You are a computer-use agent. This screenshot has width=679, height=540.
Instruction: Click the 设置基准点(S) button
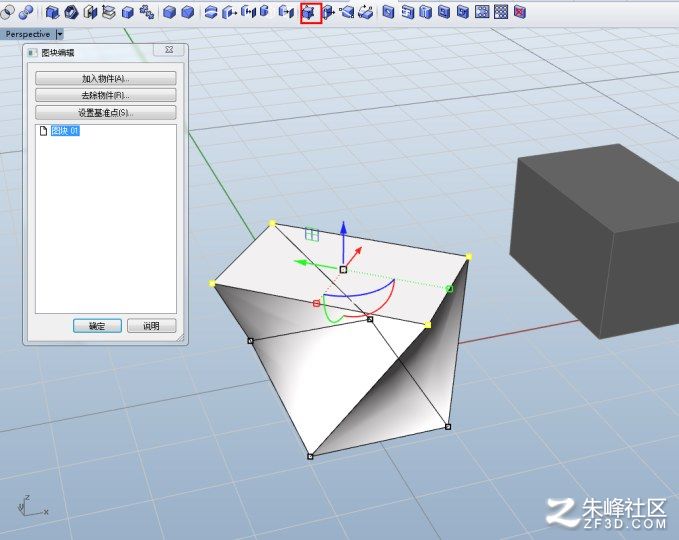[x=106, y=113]
